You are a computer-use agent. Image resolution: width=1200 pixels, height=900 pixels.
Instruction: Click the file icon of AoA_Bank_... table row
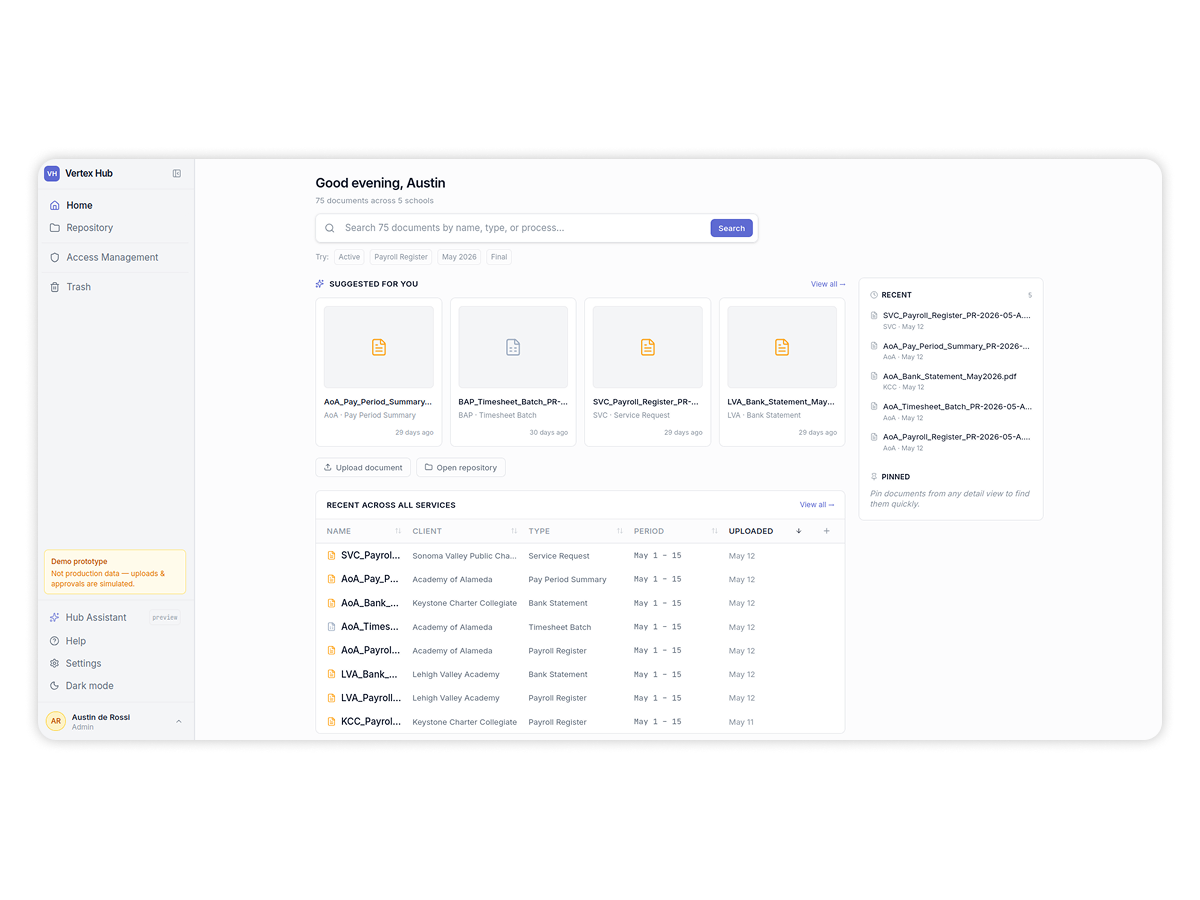(x=332, y=603)
